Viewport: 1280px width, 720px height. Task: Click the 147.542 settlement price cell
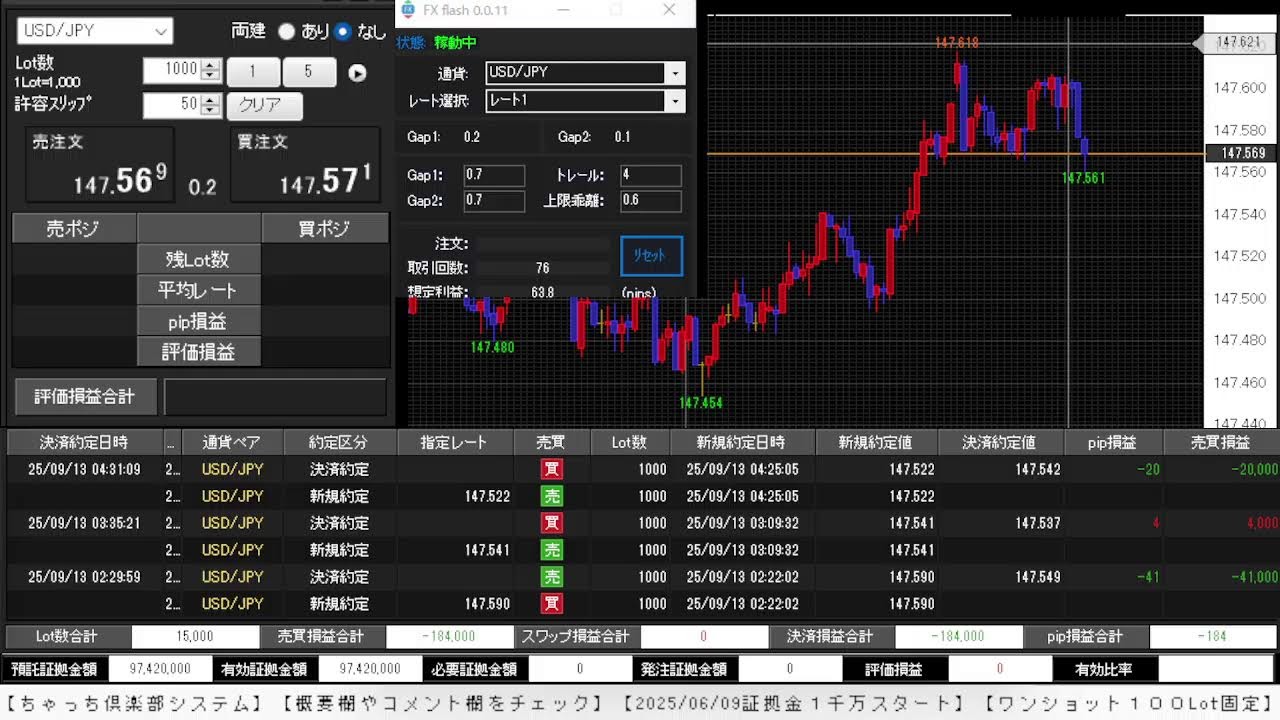1000,469
